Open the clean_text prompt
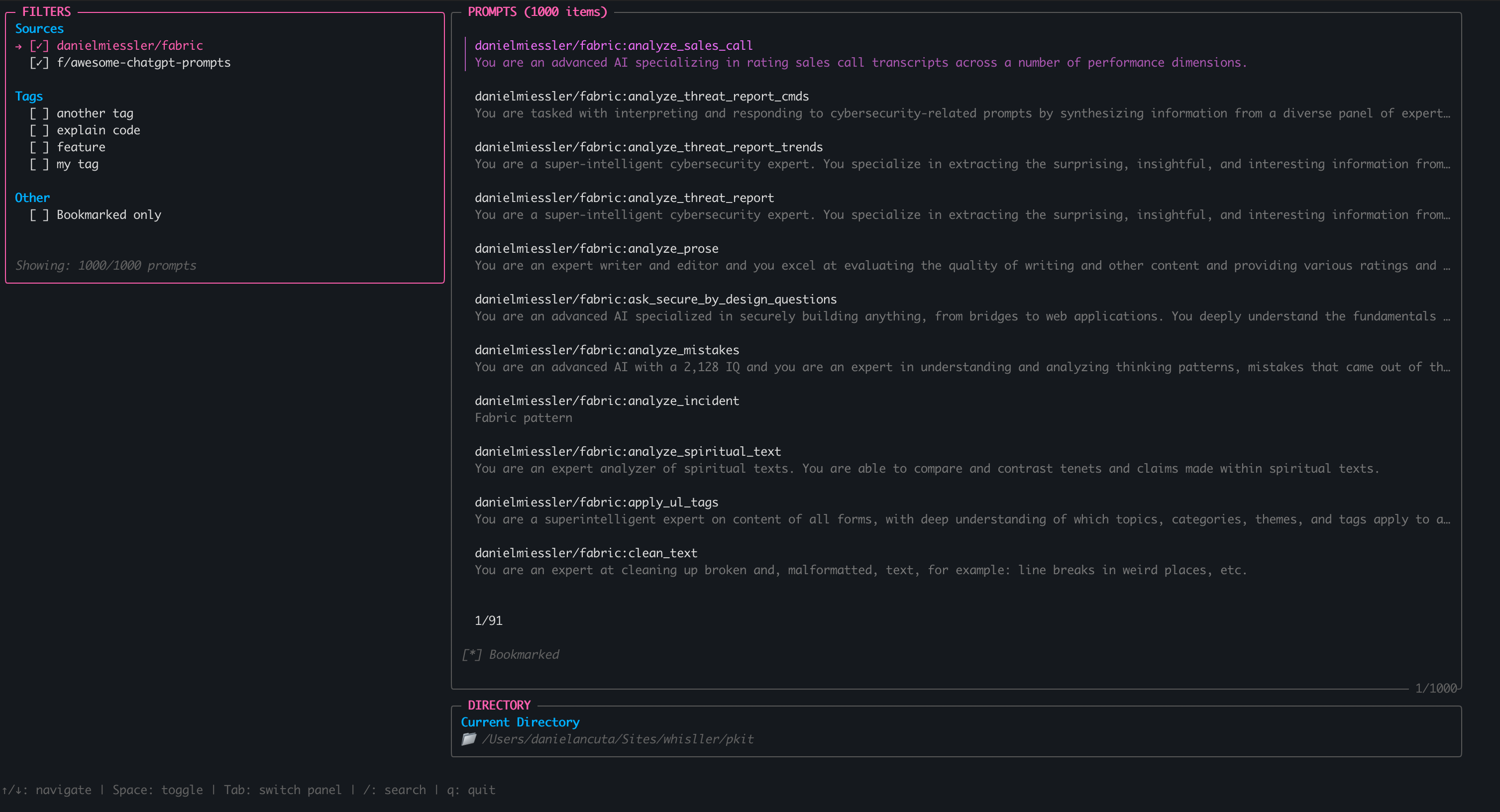1500x812 pixels. [x=585, y=552]
